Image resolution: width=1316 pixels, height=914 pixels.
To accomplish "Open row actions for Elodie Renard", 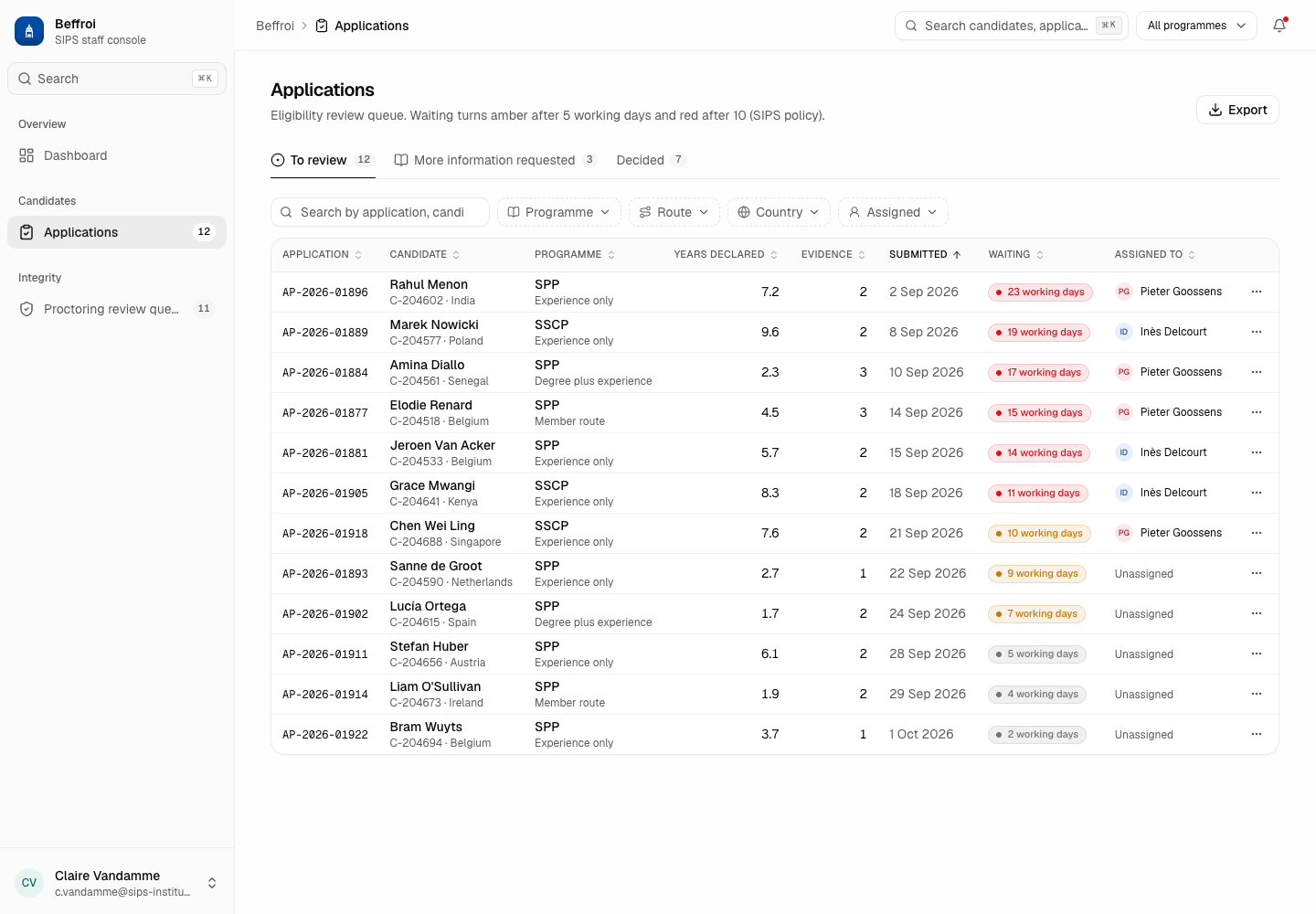I will 1257,412.
